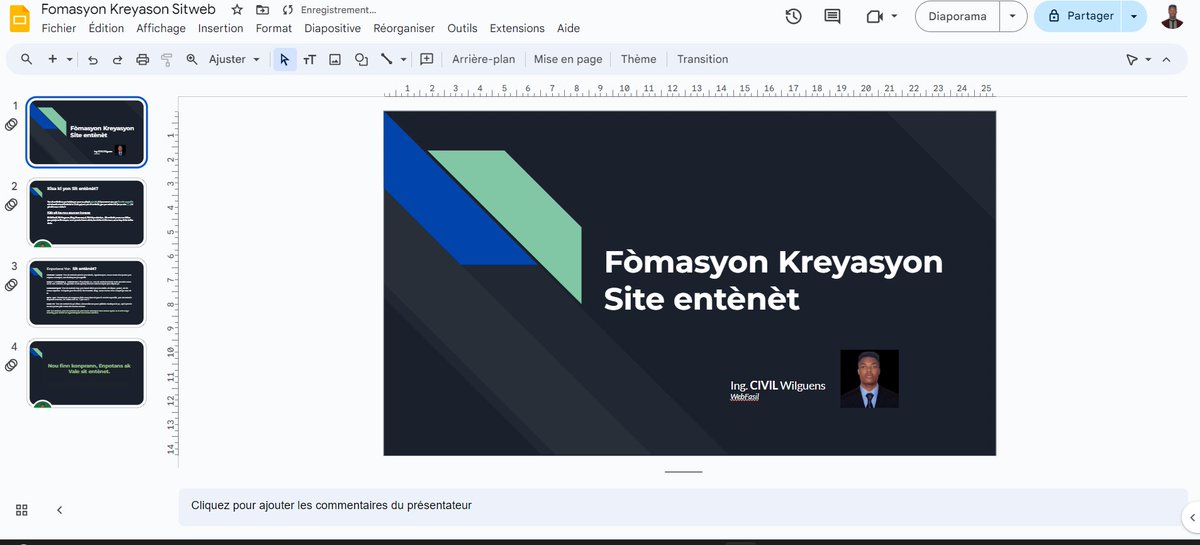Open the Édition menu
The image size is (1200, 545).
tap(106, 28)
